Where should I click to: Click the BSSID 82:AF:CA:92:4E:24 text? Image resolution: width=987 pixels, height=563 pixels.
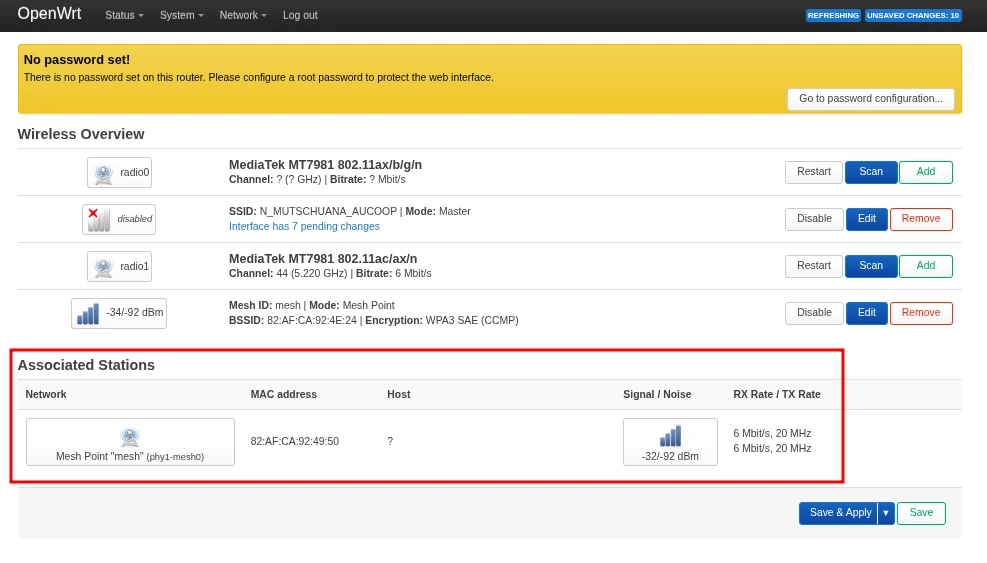coord(293,321)
